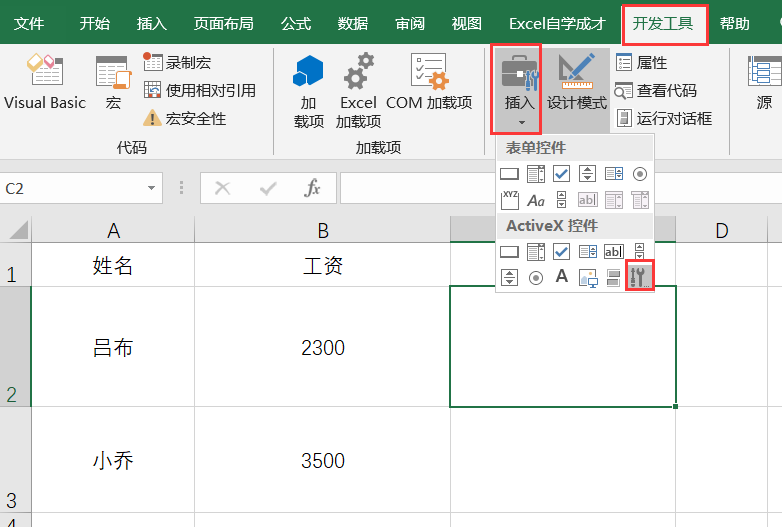Select ActiveX Label (A) icon
This screenshot has width=782, height=527.
[x=562, y=276]
